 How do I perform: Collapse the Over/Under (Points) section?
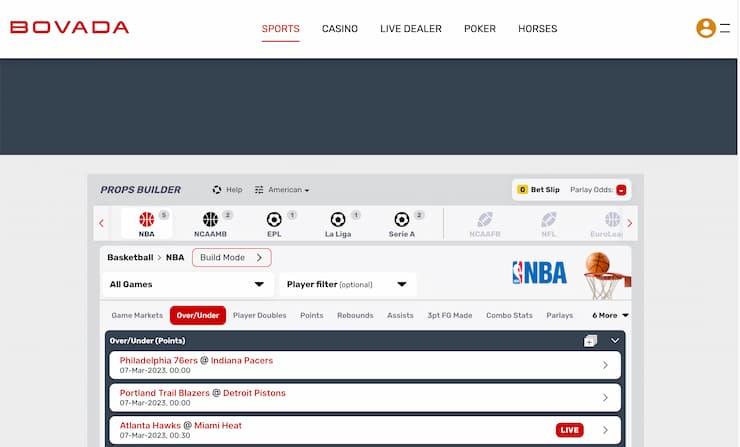point(614,340)
